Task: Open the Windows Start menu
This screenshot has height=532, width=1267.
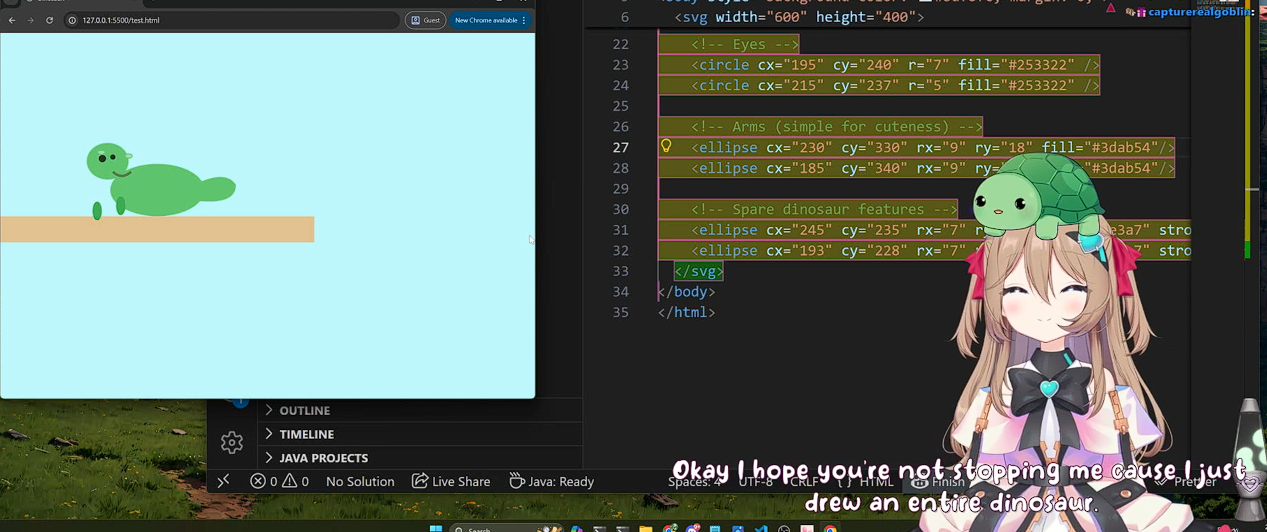Action: pos(436,528)
